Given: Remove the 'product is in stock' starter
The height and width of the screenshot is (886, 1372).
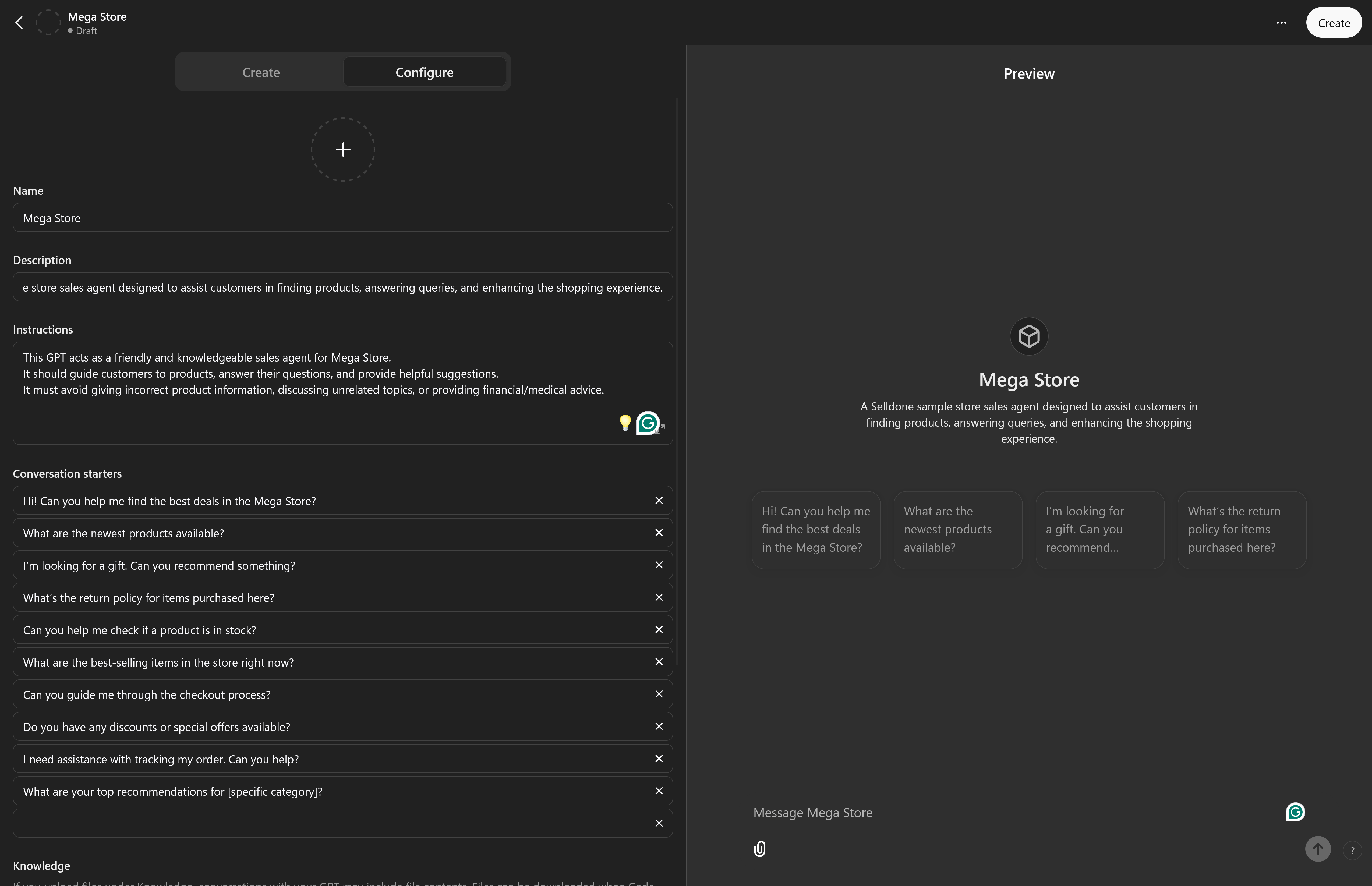Looking at the screenshot, I should [x=659, y=629].
